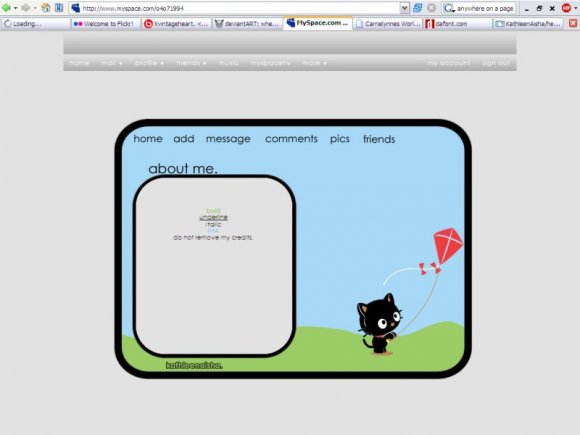Open the Back history dropdown arrow
580x435 pixels.
coord(16,8)
